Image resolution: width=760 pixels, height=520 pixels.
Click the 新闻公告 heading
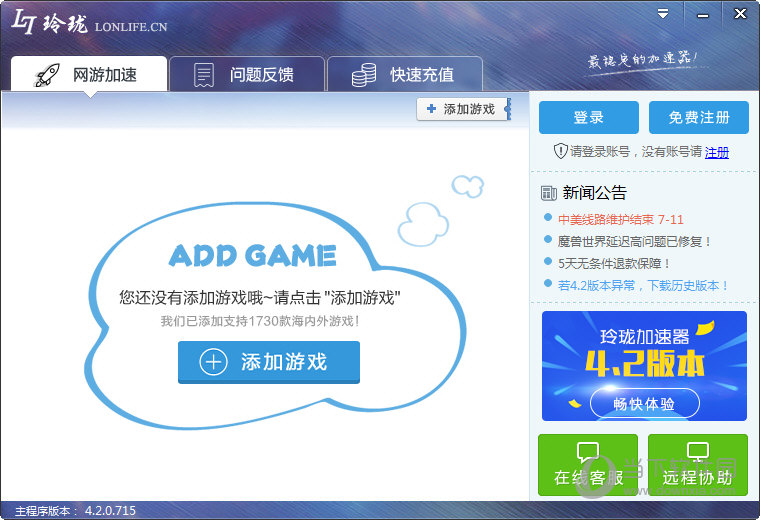(595, 193)
